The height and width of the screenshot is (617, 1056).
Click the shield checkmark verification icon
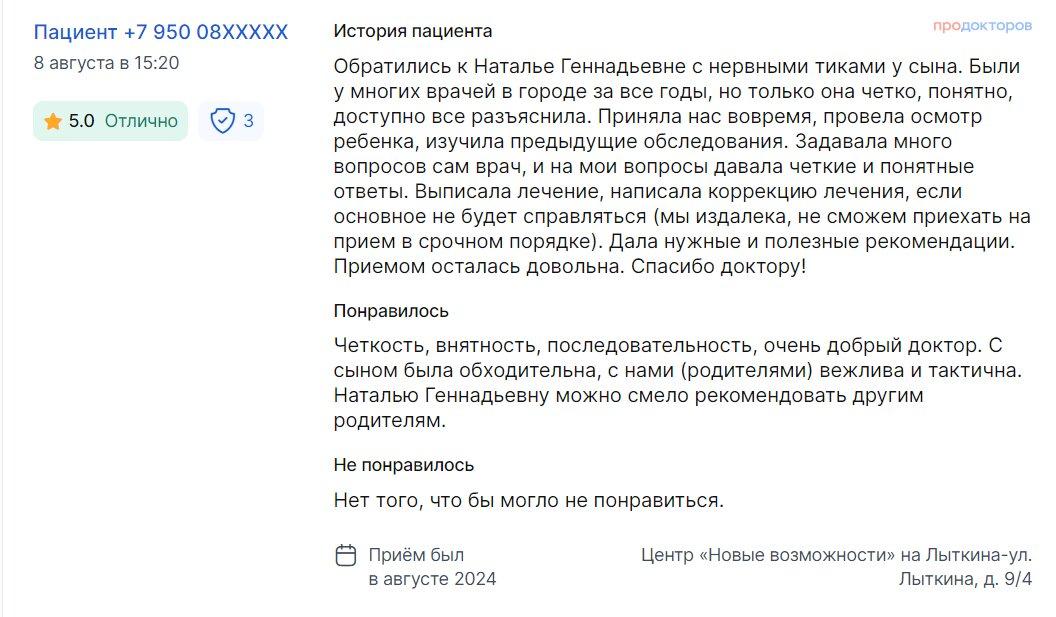(222, 121)
